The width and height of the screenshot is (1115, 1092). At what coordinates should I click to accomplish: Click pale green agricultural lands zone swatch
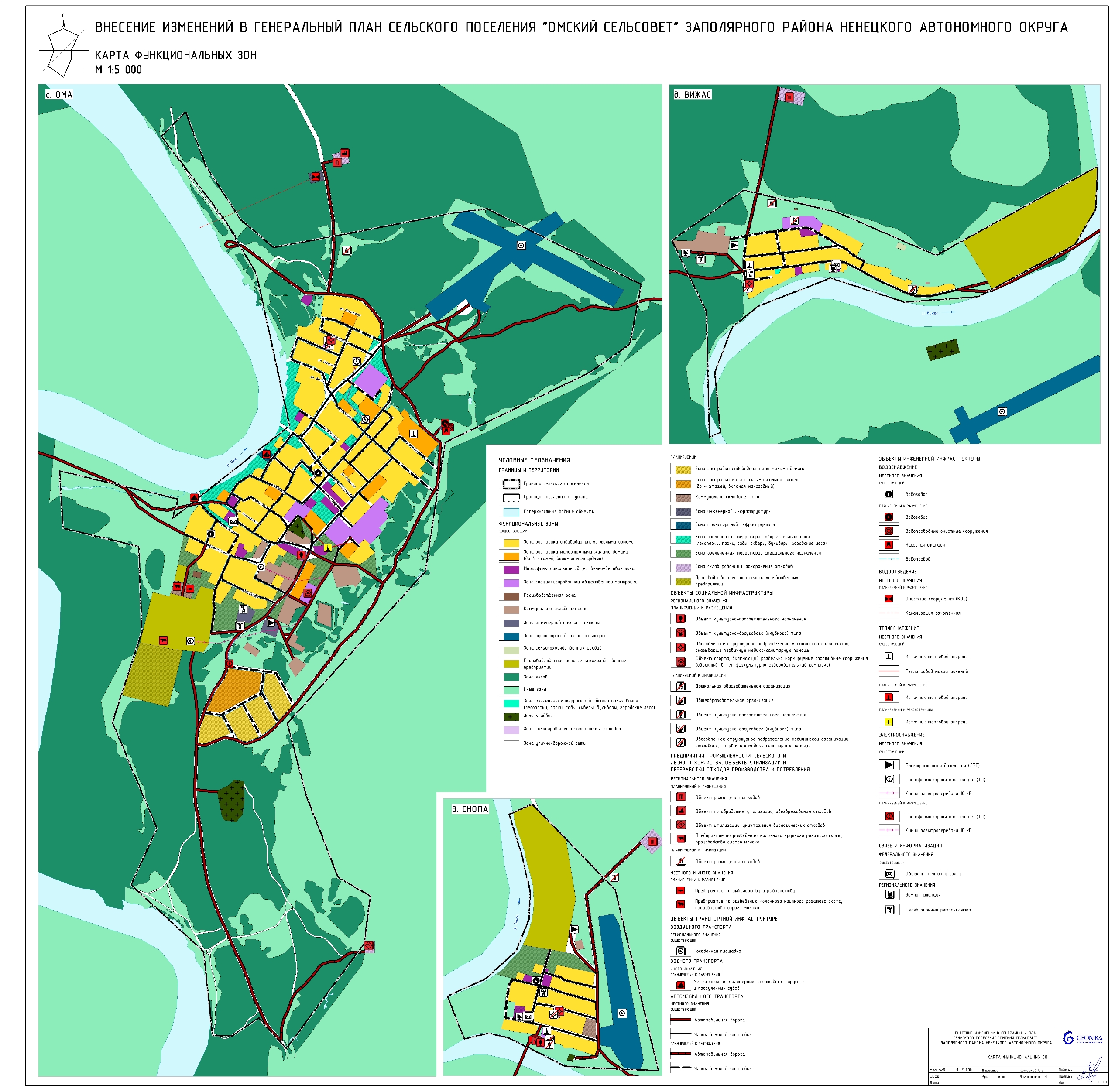click(x=511, y=650)
